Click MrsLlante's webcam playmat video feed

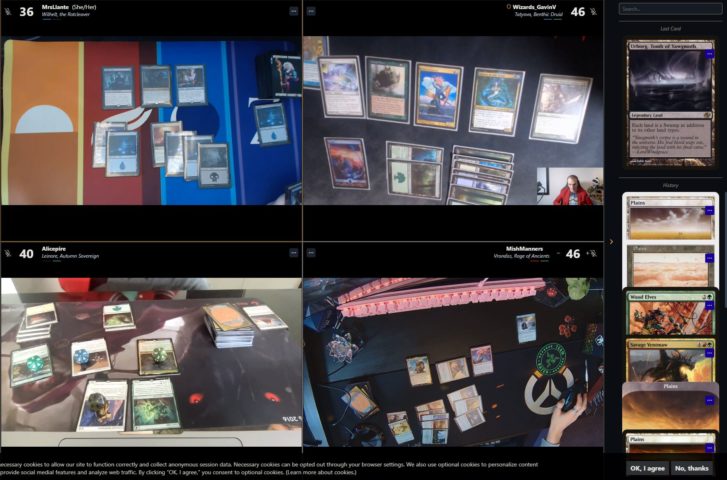click(151, 121)
